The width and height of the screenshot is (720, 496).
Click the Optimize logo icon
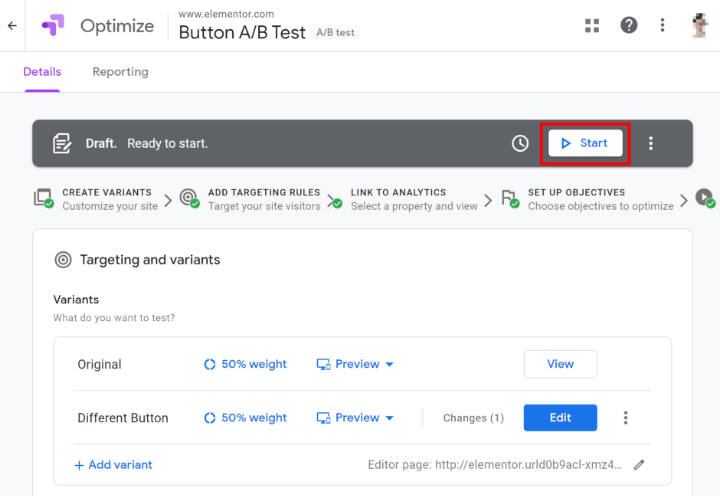53,26
